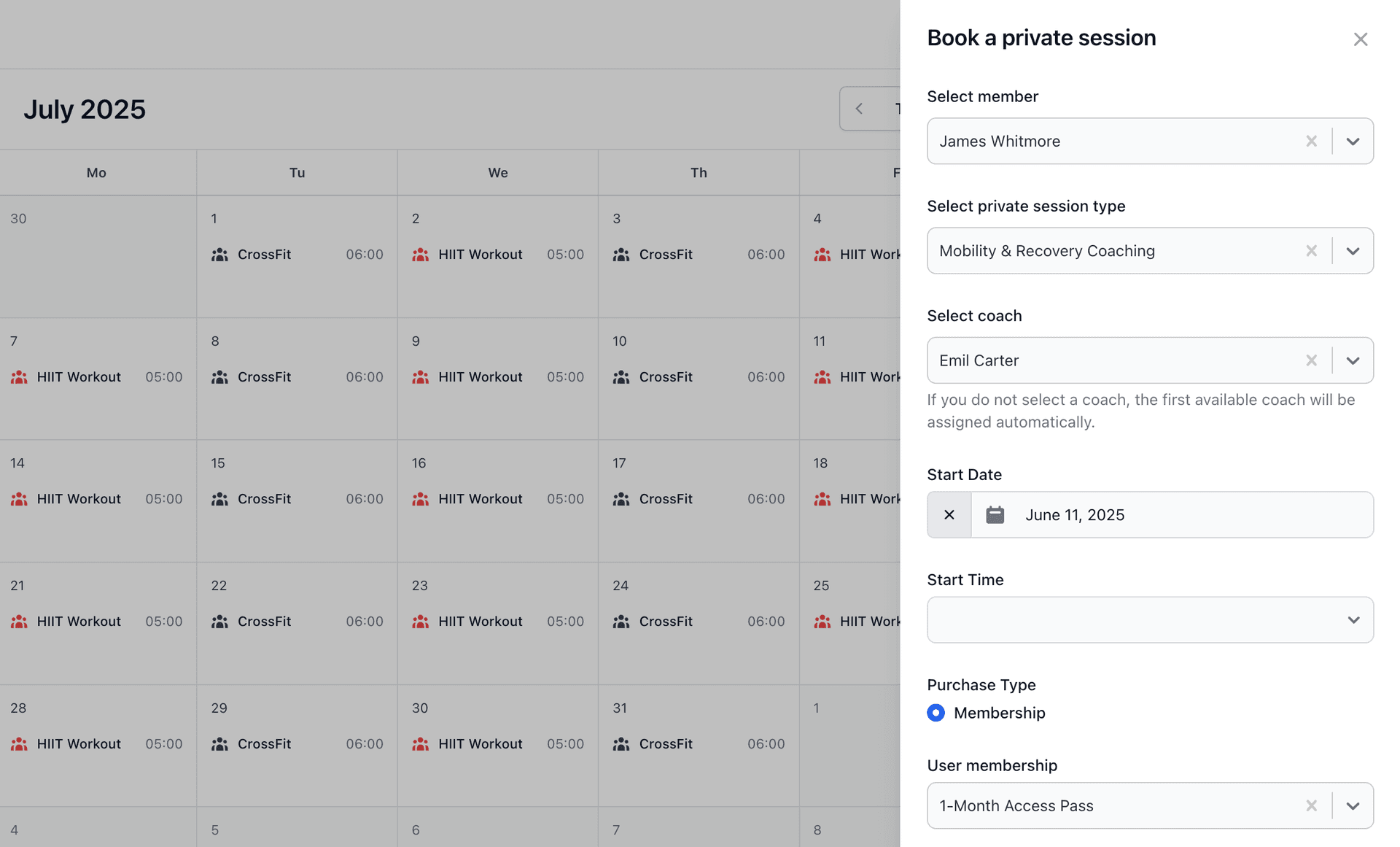The width and height of the screenshot is (1400, 847).
Task: Clear the June 11, 2025 start date
Action: 949,514
